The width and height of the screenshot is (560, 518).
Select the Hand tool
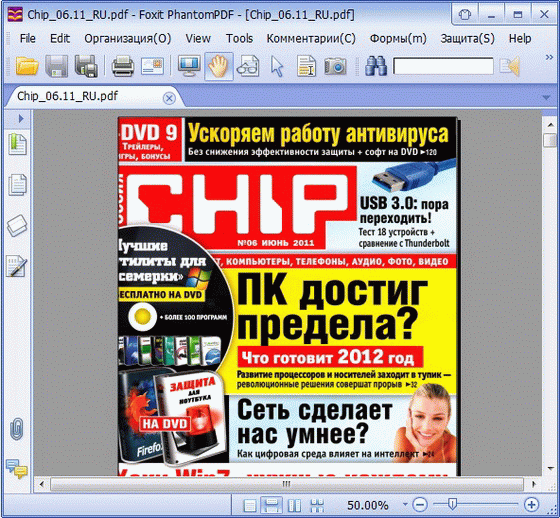[x=219, y=66]
